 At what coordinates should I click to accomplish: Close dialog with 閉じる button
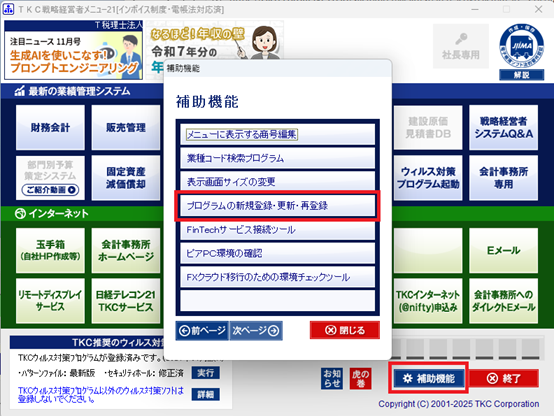345,330
